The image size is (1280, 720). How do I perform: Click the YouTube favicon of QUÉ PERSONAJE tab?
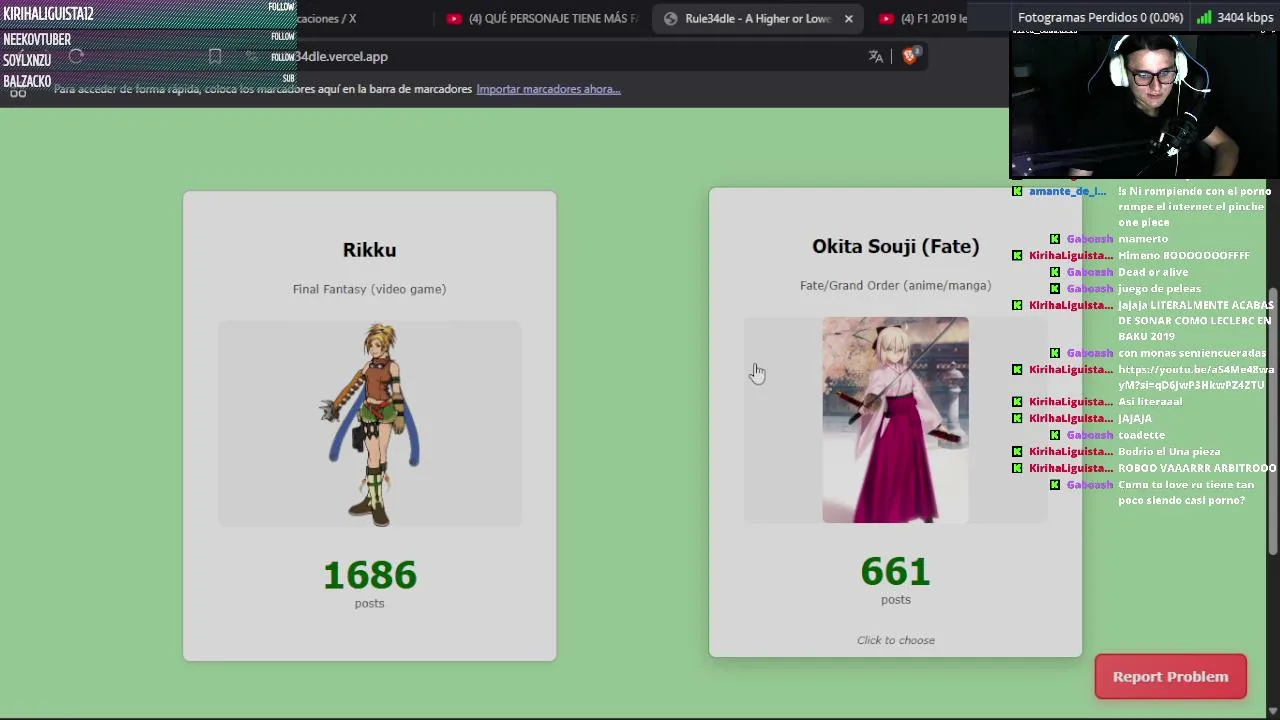tap(455, 18)
